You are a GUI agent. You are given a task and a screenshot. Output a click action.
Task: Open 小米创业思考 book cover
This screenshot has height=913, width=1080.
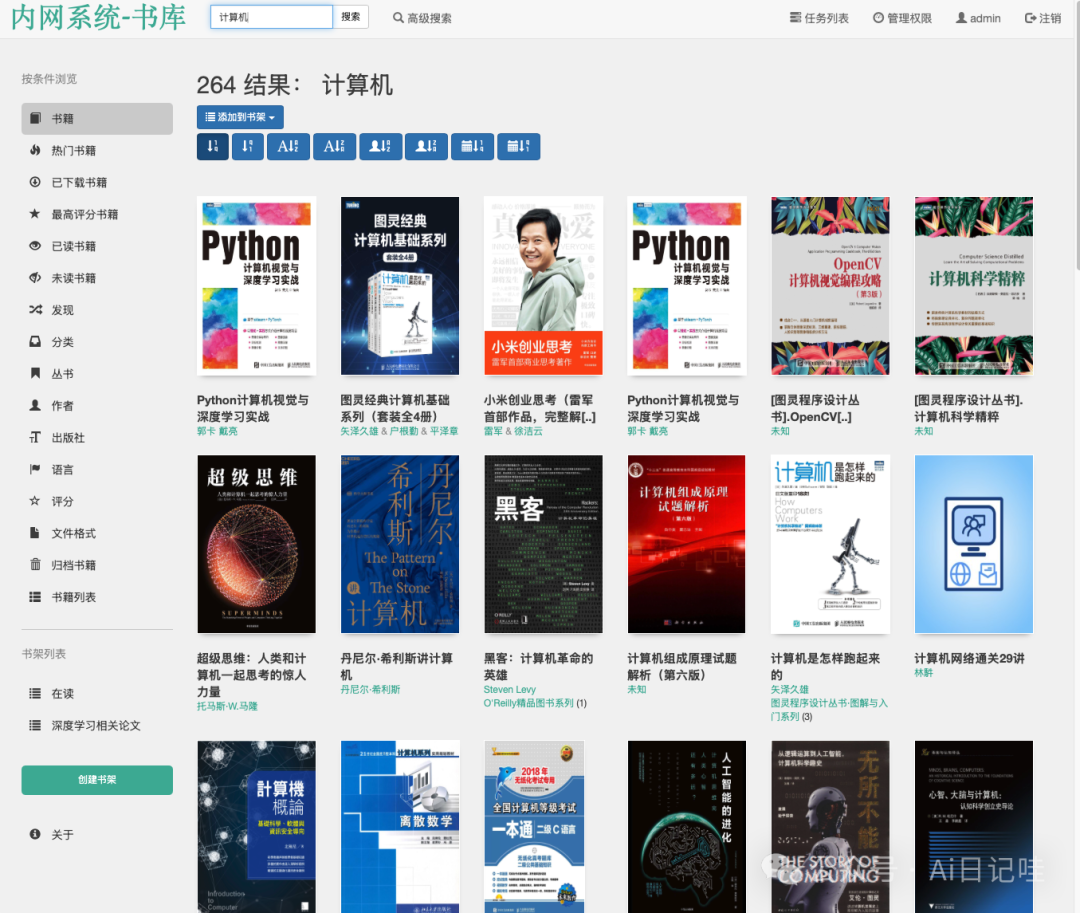click(x=543, y=286)
